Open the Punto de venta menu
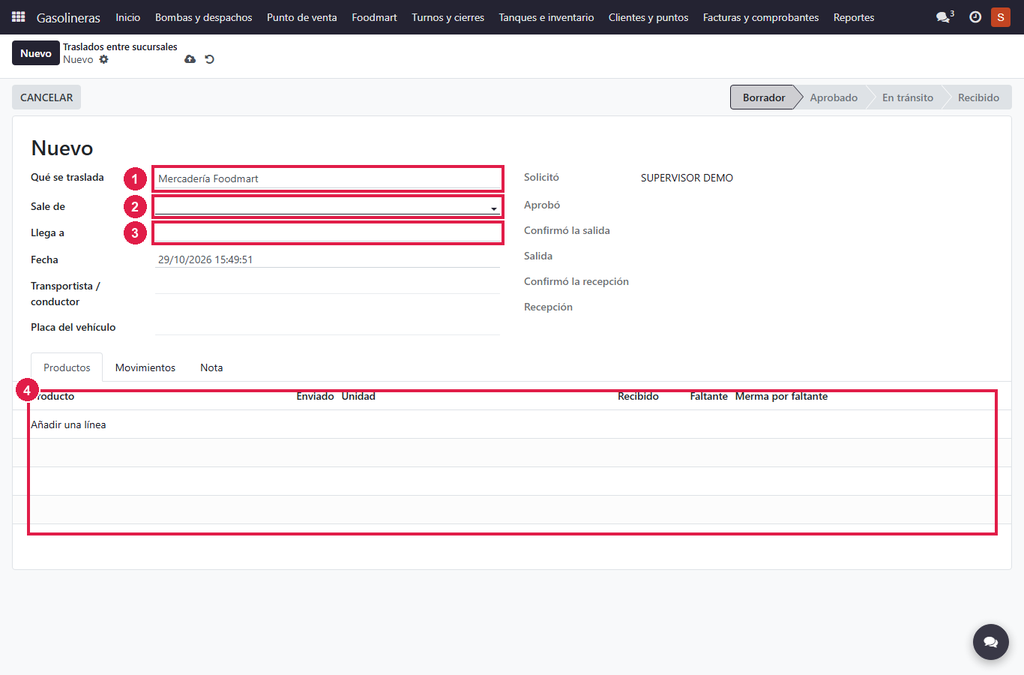Viewport: 1024px width, 675px height. (302, 17)
